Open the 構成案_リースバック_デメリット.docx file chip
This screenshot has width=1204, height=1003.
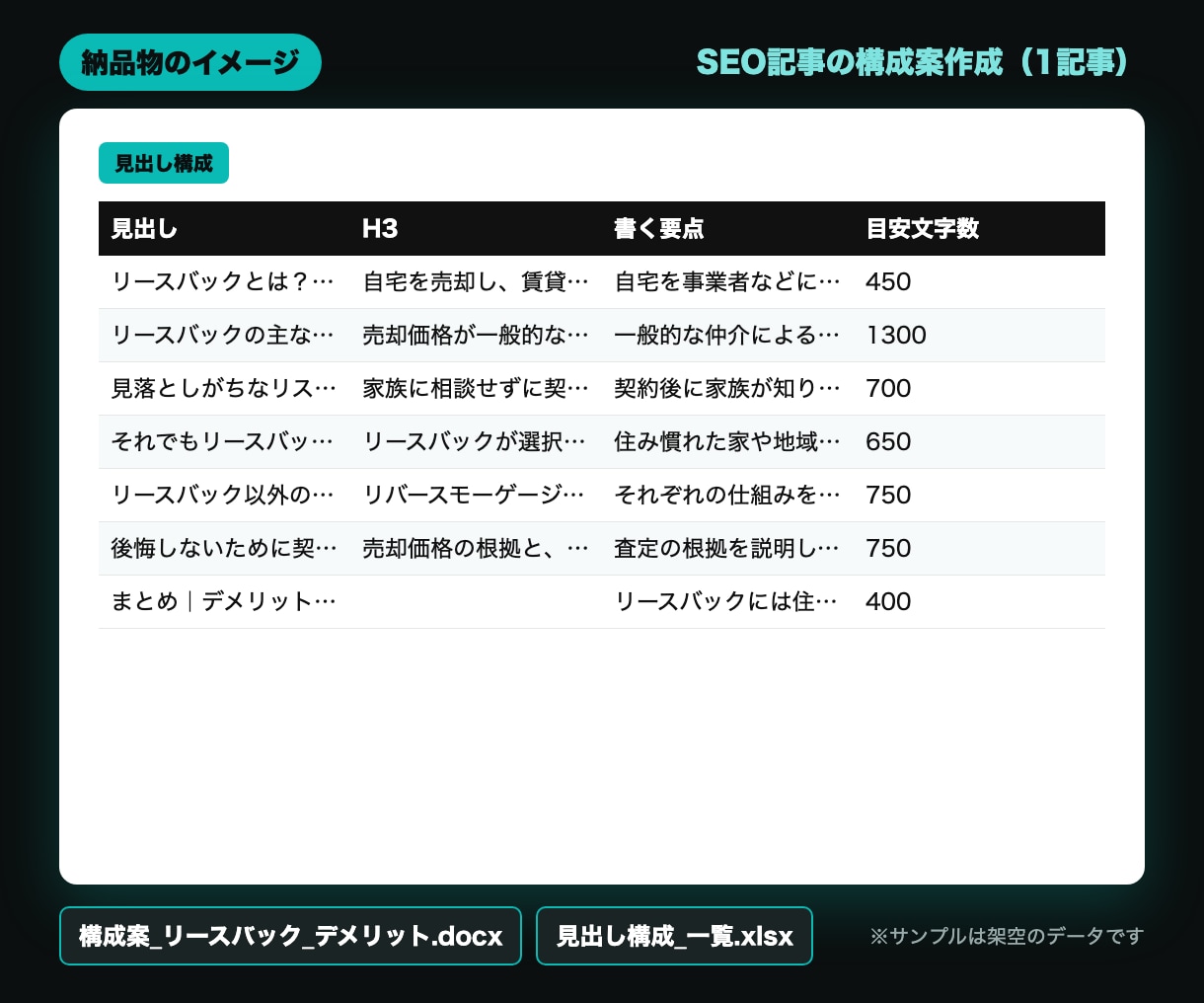(x=290, y=936)
